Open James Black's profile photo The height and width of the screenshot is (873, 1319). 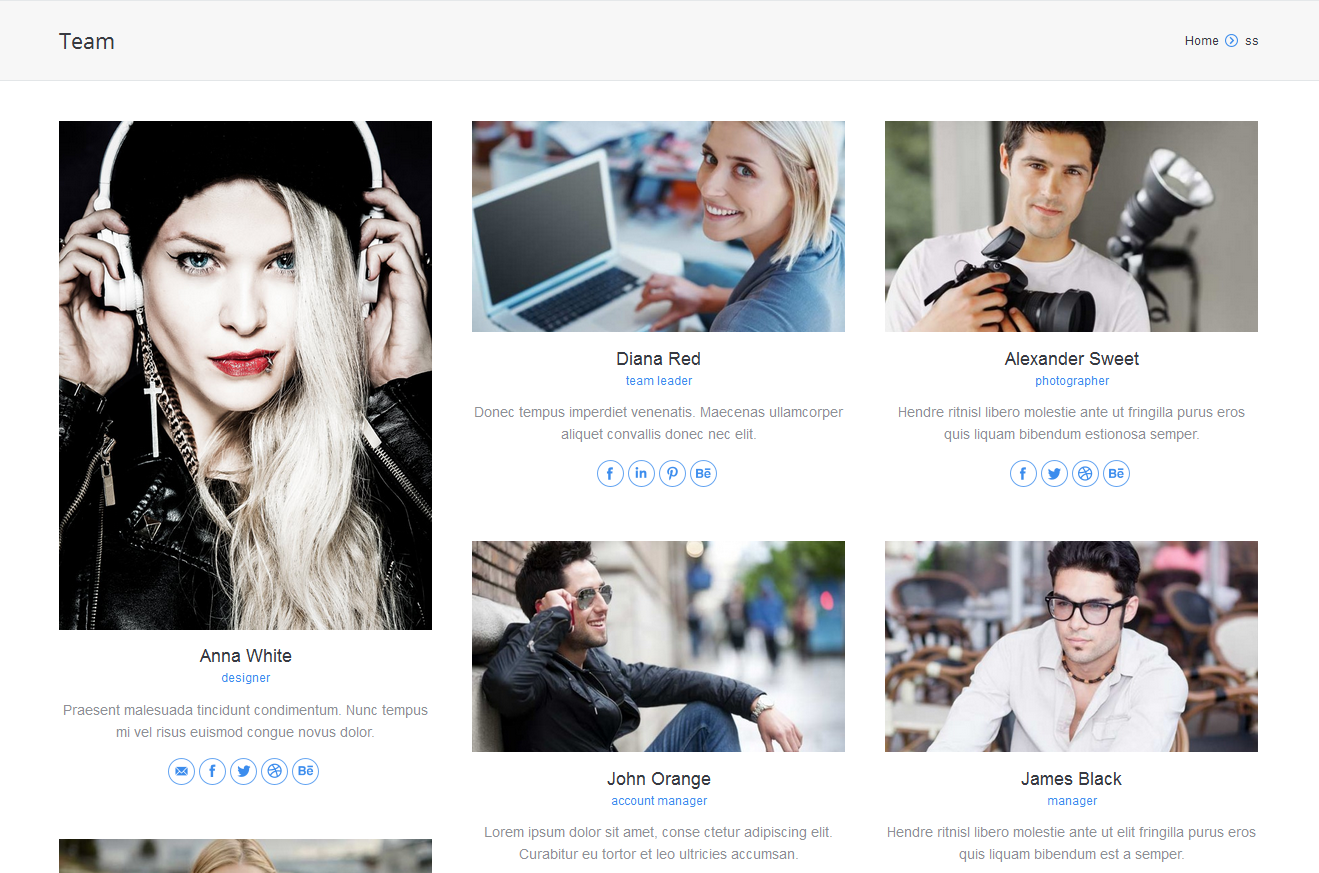[x=1071, y=646]
